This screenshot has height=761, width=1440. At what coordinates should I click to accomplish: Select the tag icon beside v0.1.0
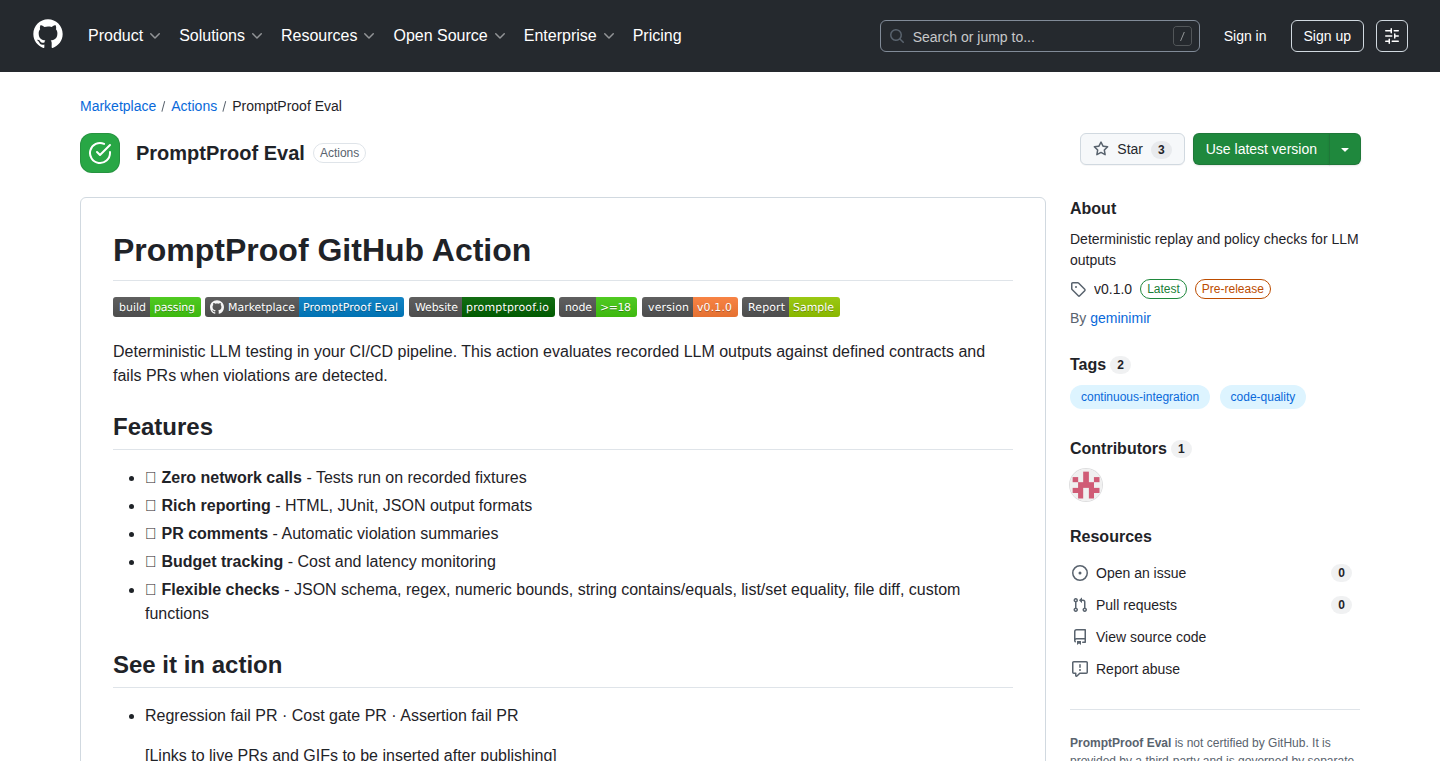(x=1078, y=289)
